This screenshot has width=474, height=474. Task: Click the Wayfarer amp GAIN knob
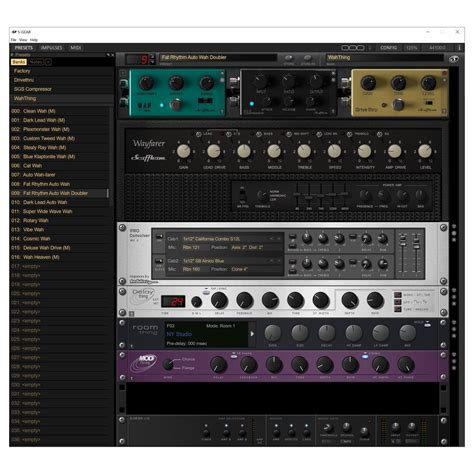(x=183, y=151)
